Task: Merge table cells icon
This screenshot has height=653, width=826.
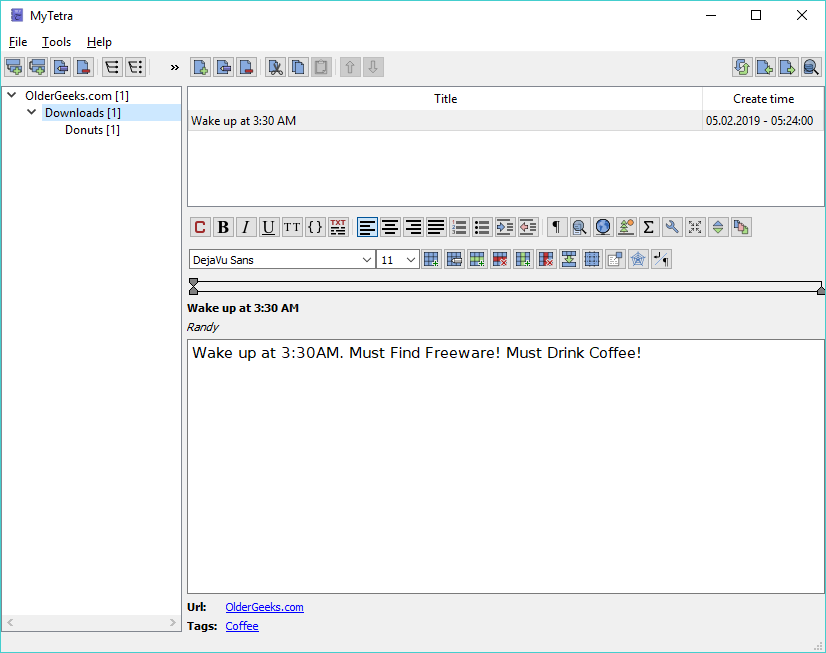Action: click(569, 259)
